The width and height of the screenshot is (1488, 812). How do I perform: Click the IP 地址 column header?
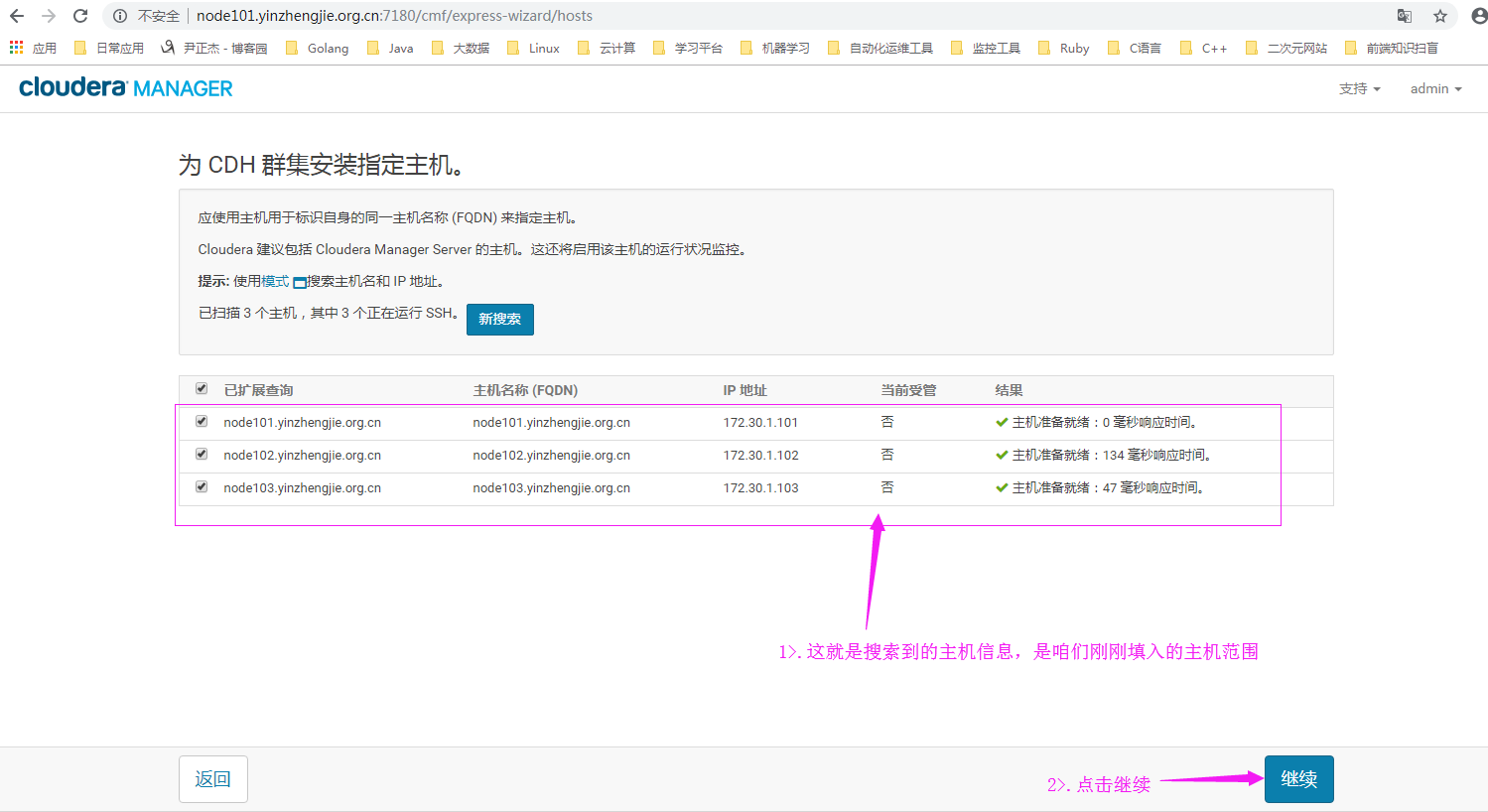pos(744,390)
